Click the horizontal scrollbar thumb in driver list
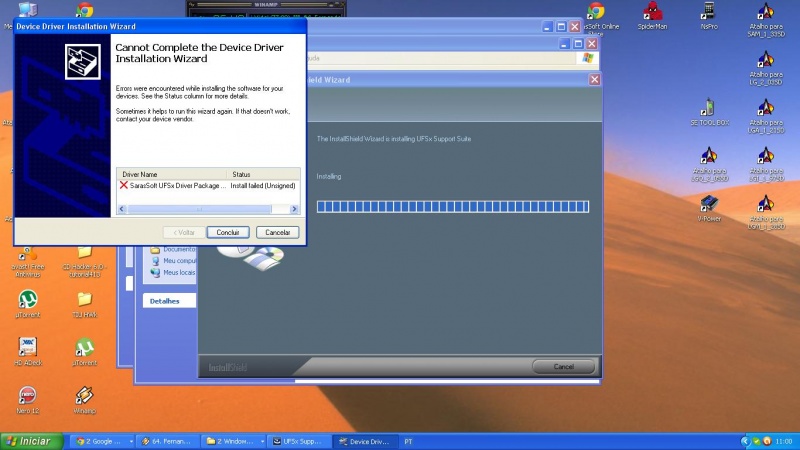The image size is (800, 450). 199,209
